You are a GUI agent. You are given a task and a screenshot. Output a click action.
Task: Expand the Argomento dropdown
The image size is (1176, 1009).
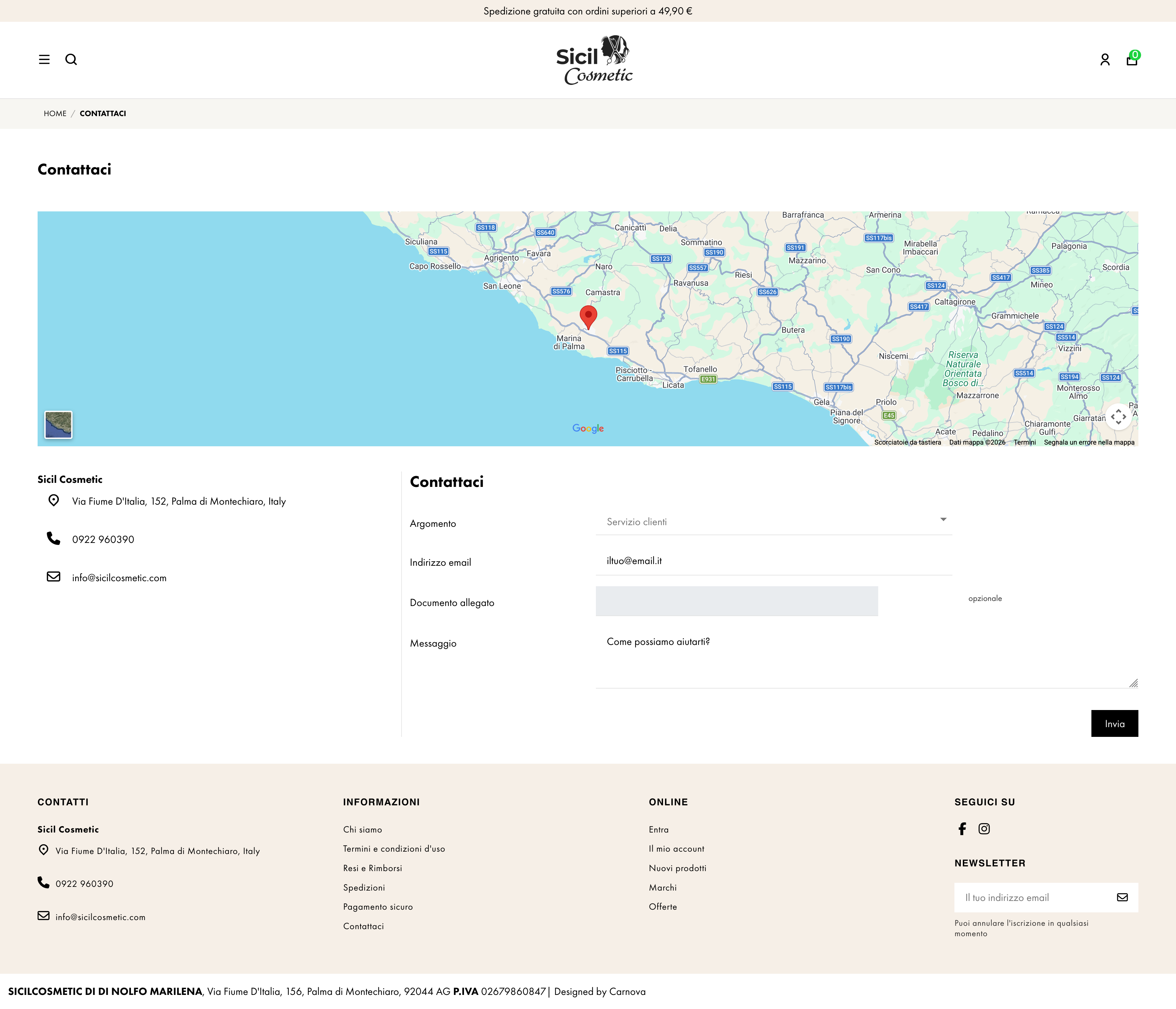tap(773, 522)
